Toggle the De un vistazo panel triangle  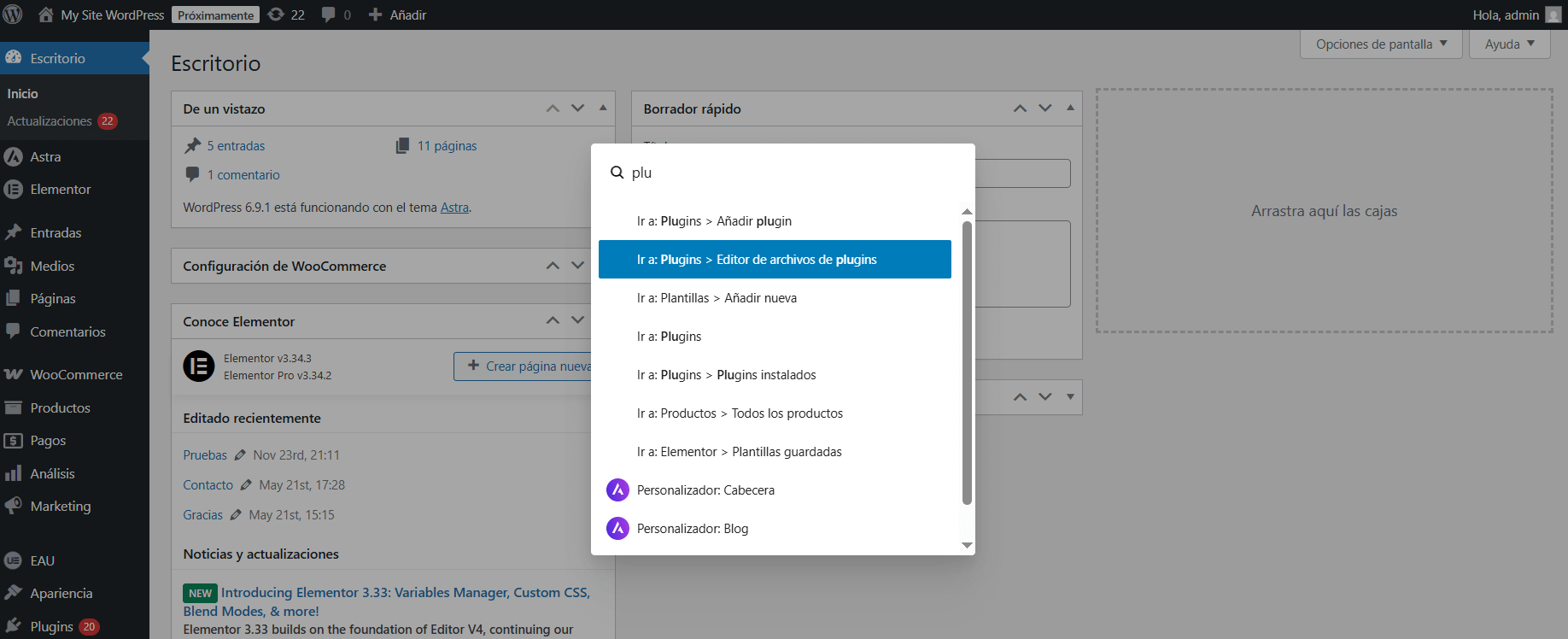coord(603,108)
